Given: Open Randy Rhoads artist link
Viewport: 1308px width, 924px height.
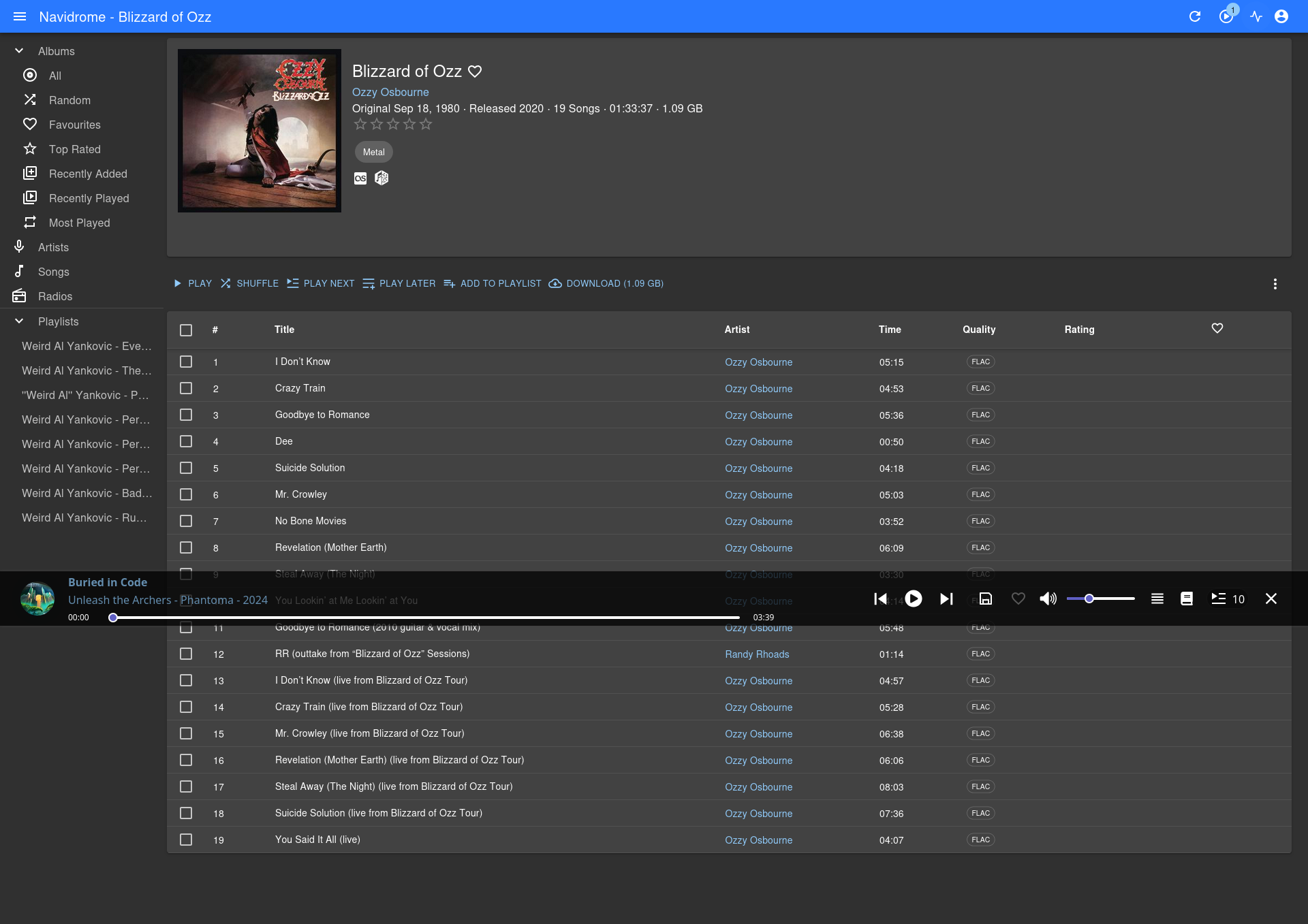Looking at the screenshot, I should pyautogui.click(x=757, y=654).
